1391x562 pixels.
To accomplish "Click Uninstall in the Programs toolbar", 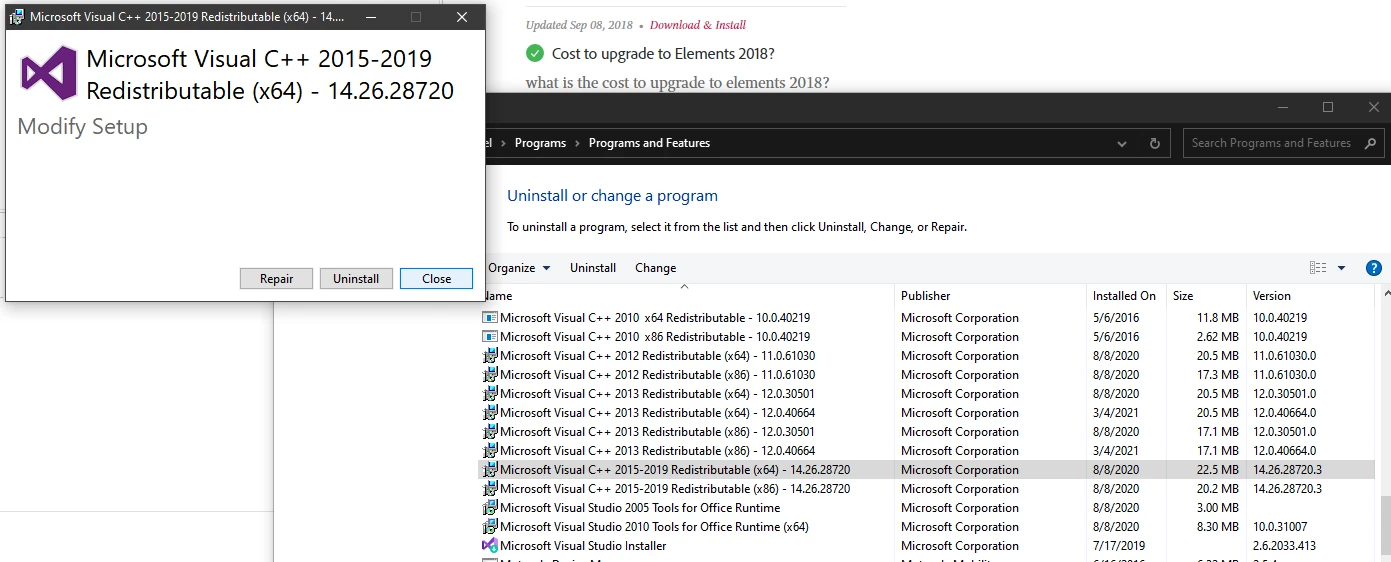I will click(593, 268).
